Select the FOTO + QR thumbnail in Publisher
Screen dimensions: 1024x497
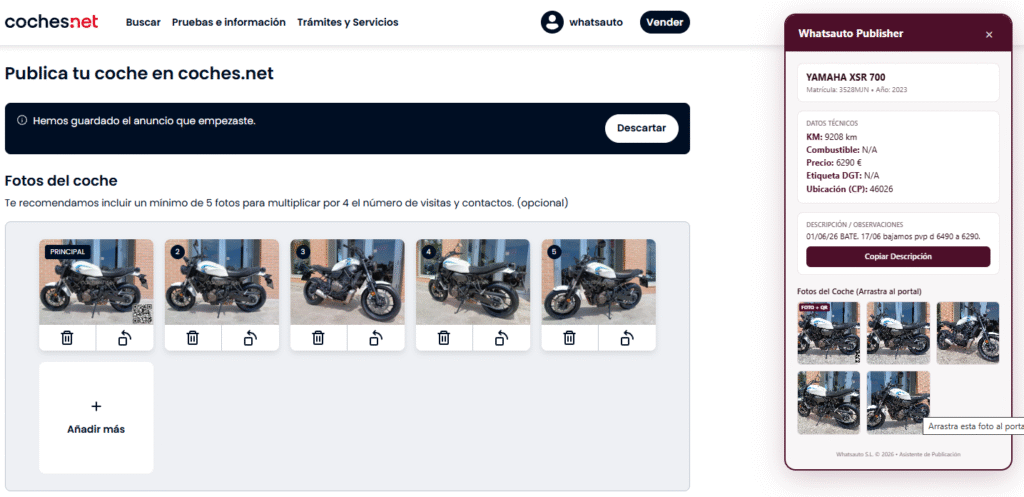click(829, 333)
